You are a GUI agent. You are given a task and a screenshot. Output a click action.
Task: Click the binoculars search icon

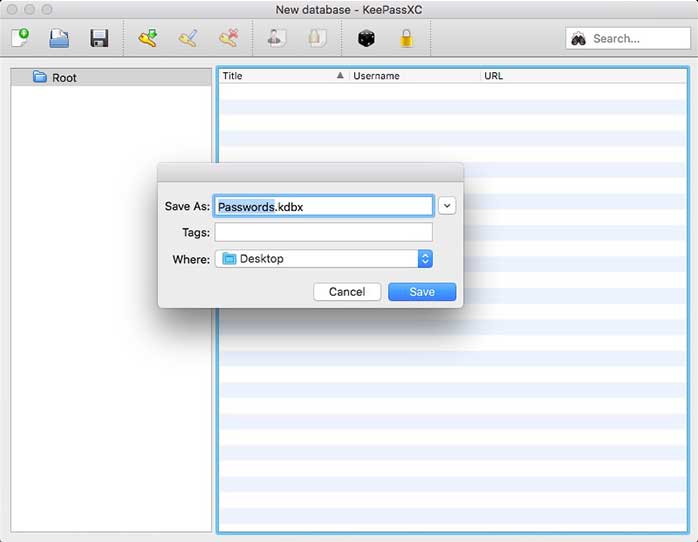click(578, 39)
